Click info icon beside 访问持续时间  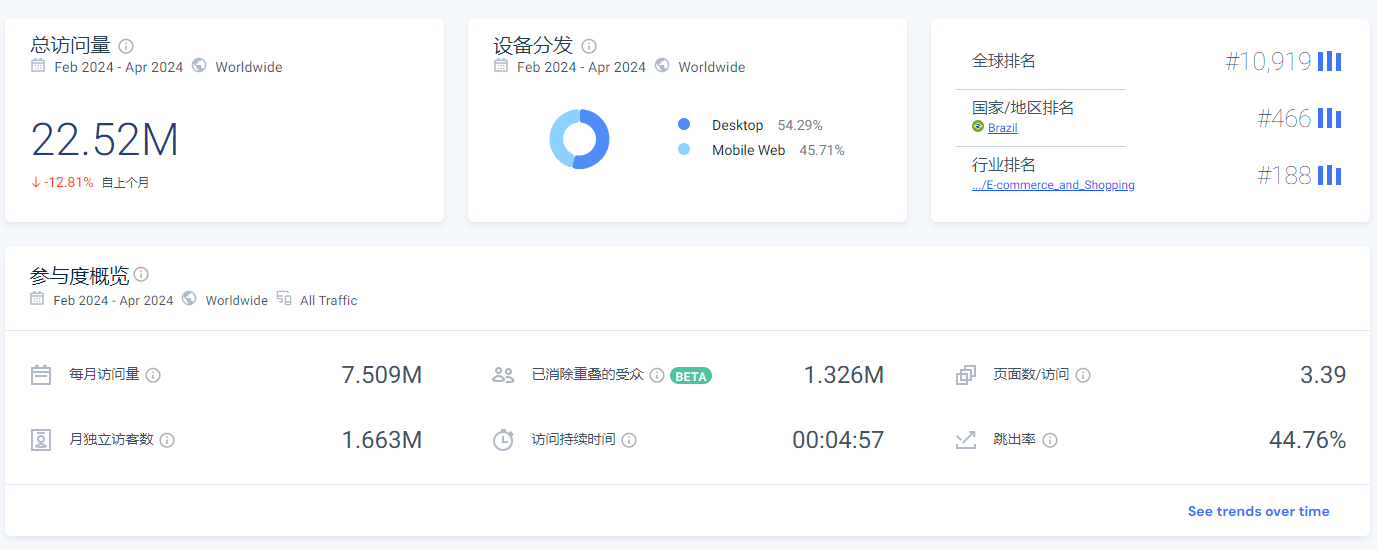click(x=629, y=440)
